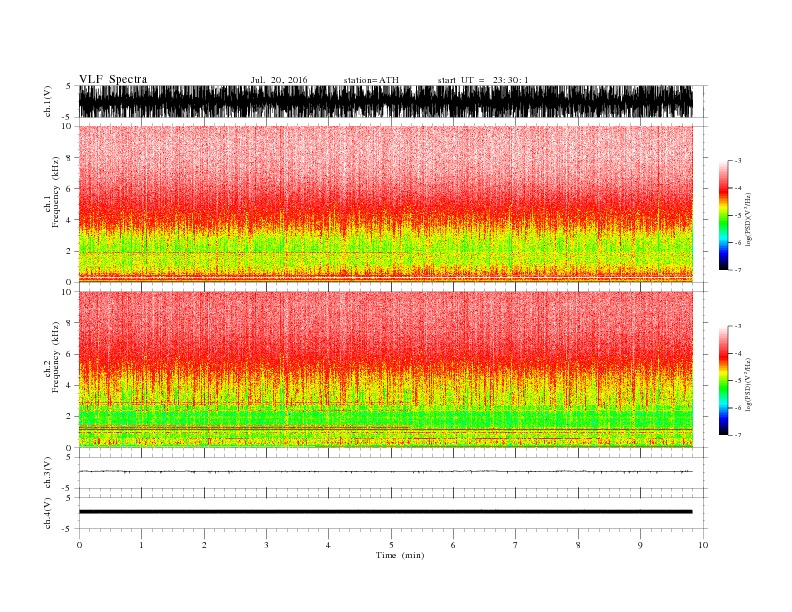Click time axis tick label "1"
Image resolution: width=792 pixels, height=612 pixels.
point(141,545)
